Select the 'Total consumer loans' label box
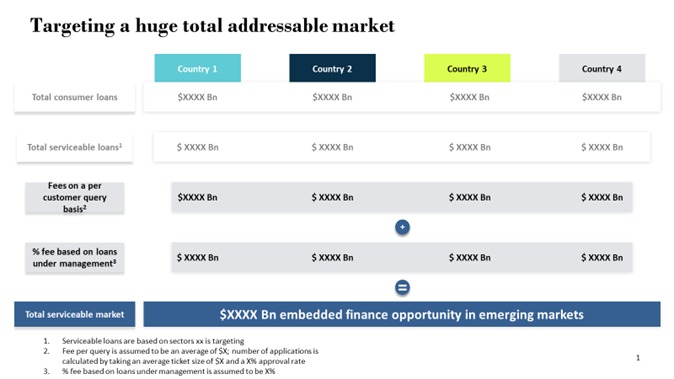Viewport: 674px width, 379px height. (75, 98)
